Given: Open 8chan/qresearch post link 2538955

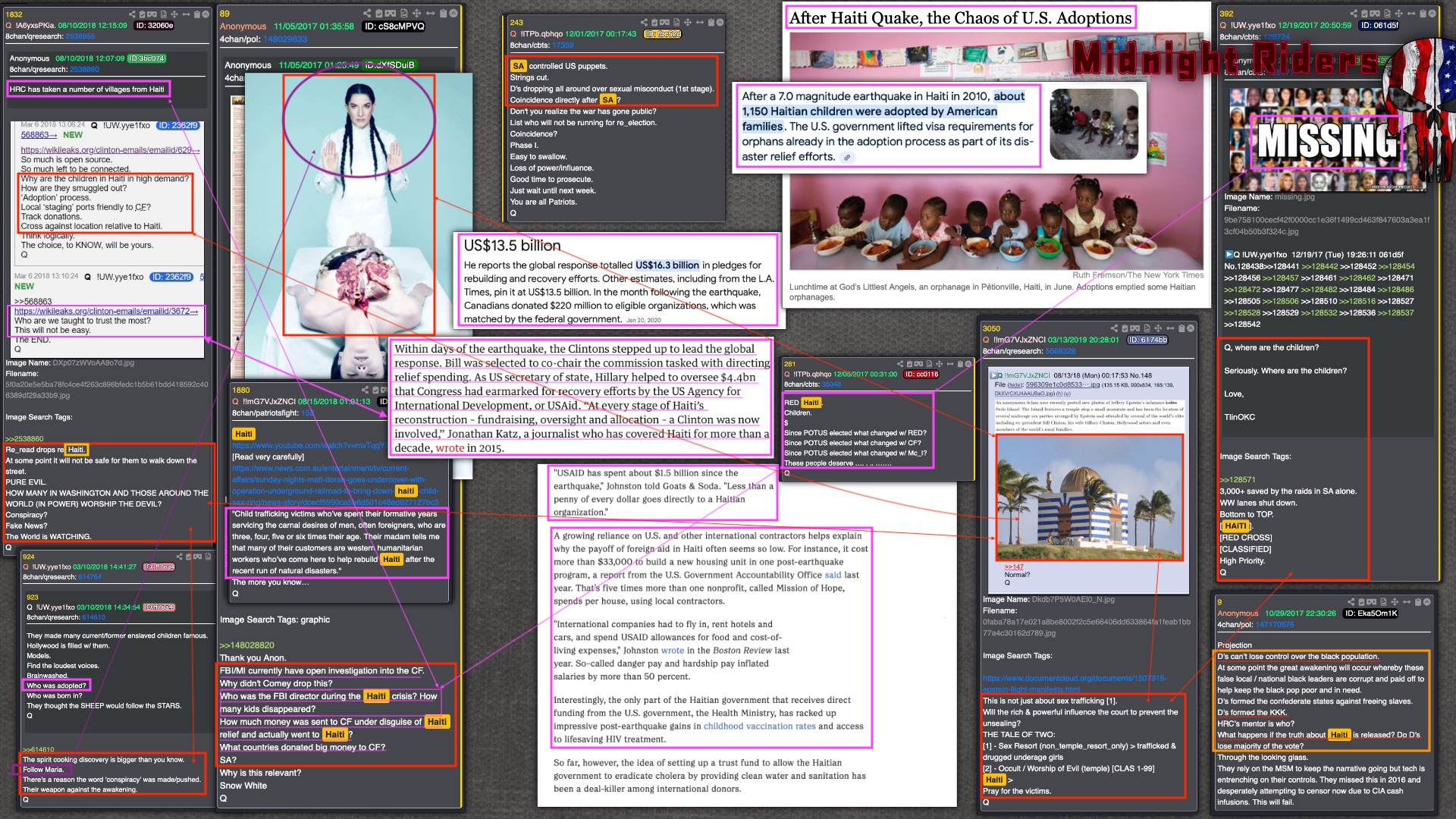Looking at the screenshot, I should tap(80, 36).
